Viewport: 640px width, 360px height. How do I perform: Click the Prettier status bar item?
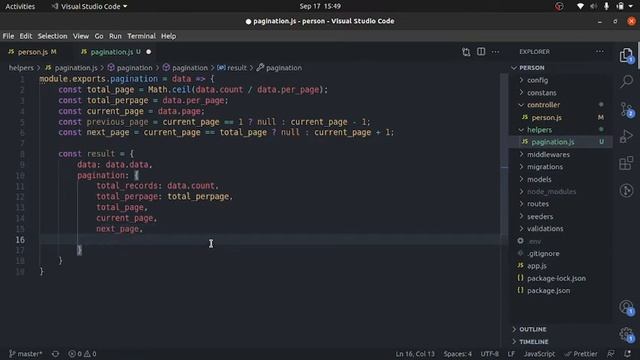tap(581, 354)
